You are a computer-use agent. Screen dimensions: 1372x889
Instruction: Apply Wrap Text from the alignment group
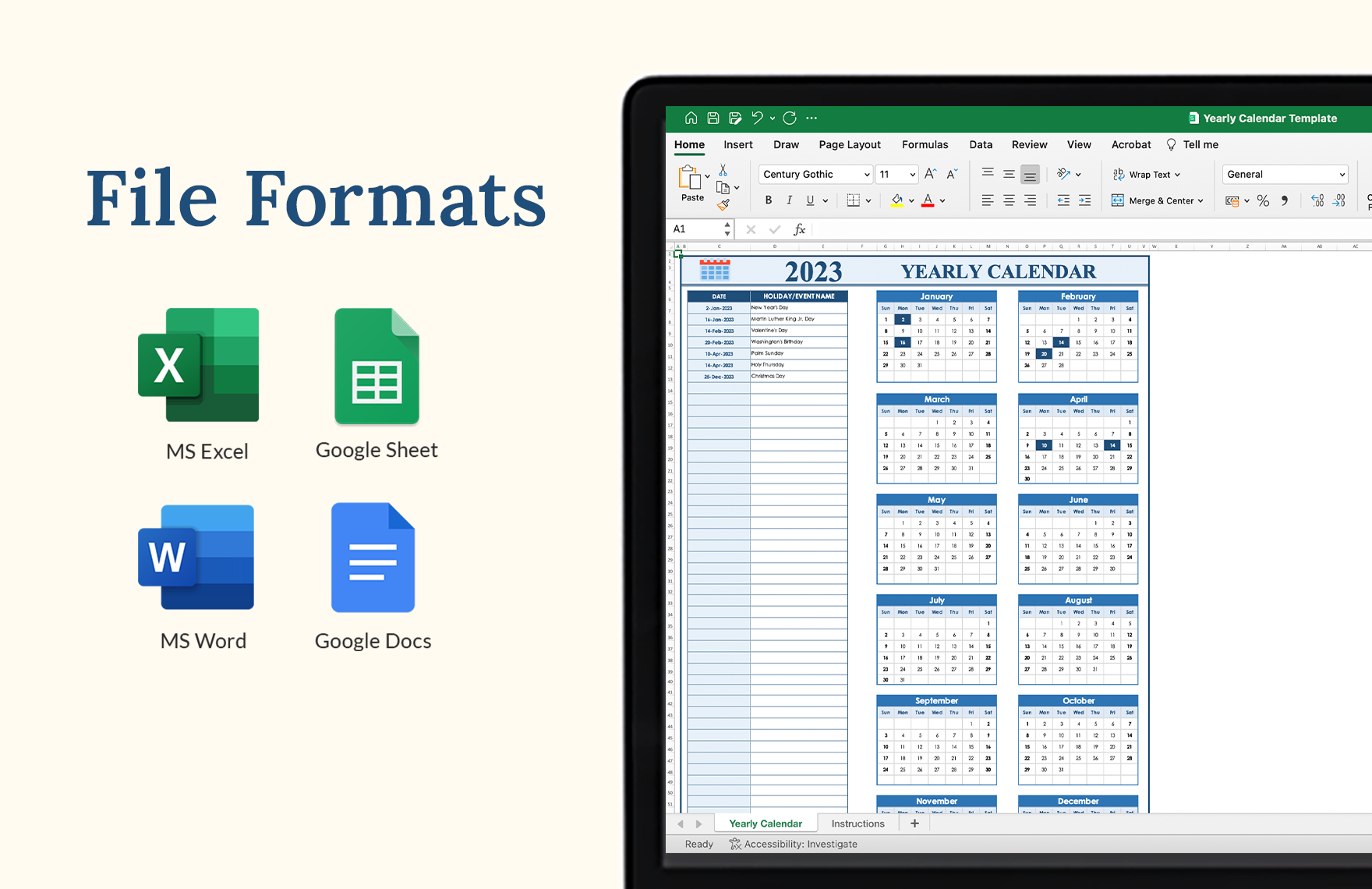[x=1146, y=174]
